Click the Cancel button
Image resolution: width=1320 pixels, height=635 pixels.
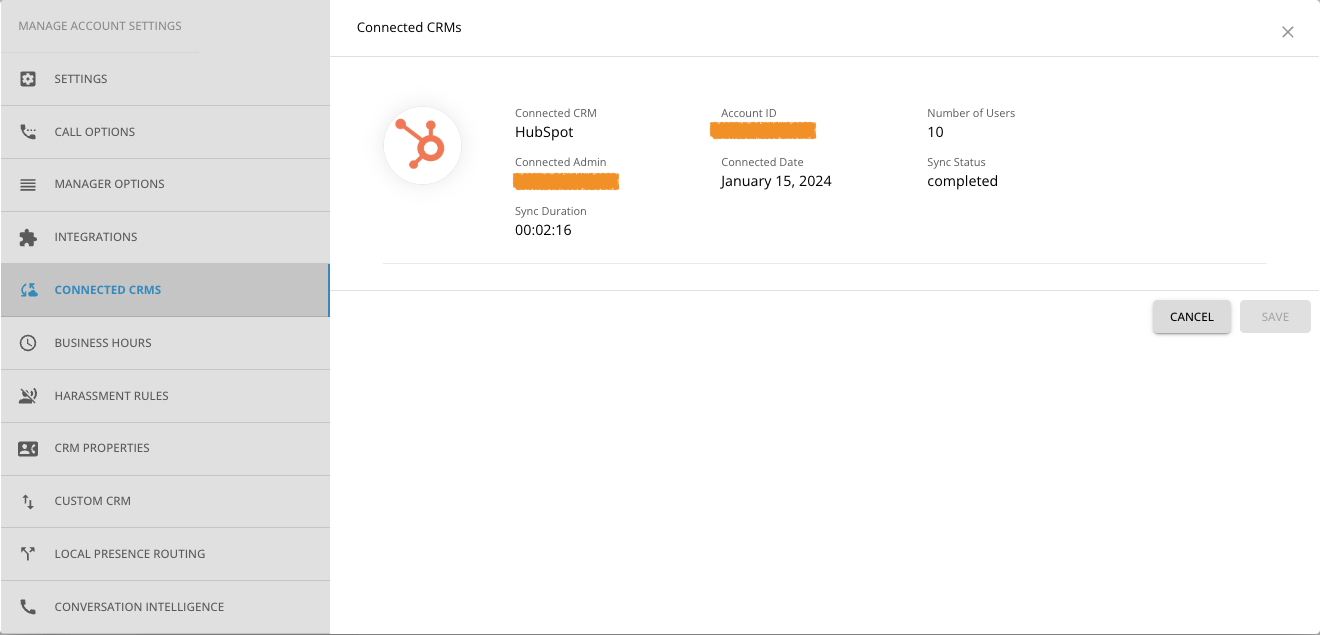(1192, 317)
